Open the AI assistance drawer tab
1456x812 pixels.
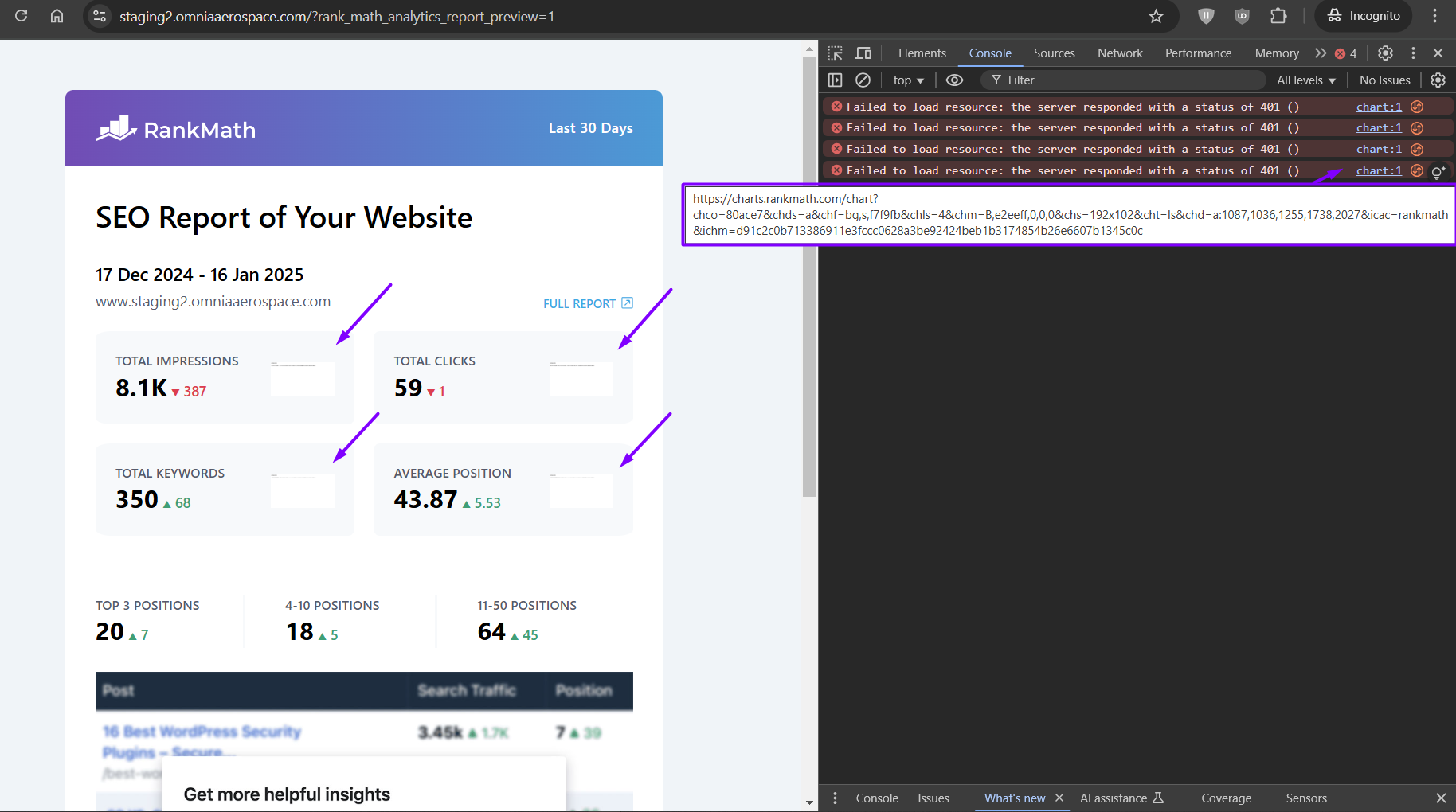point(1121,798)
